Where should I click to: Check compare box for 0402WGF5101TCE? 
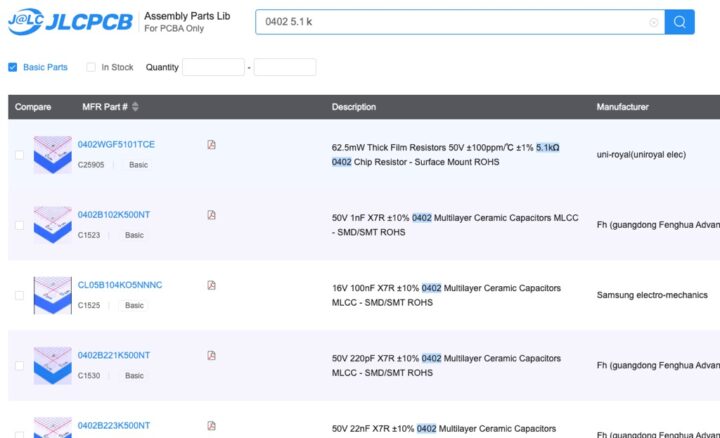click(19, 155)
